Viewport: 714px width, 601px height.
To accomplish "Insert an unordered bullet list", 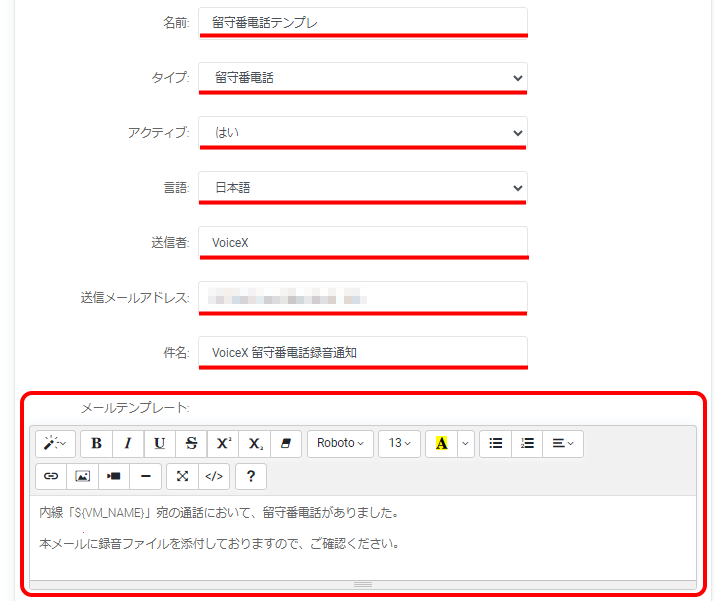I will pos(496,443).
